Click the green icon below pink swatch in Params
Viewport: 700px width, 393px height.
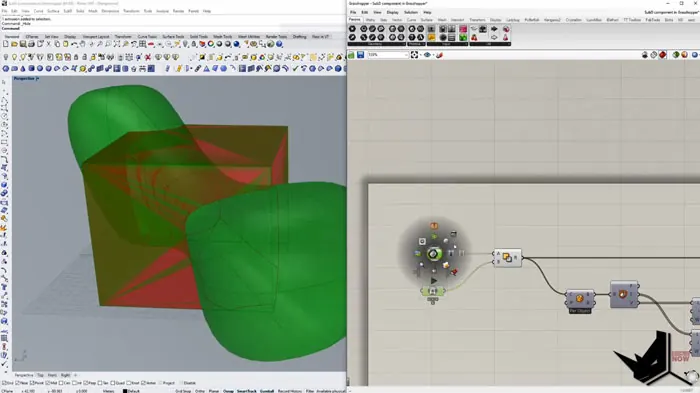point(463,38)
